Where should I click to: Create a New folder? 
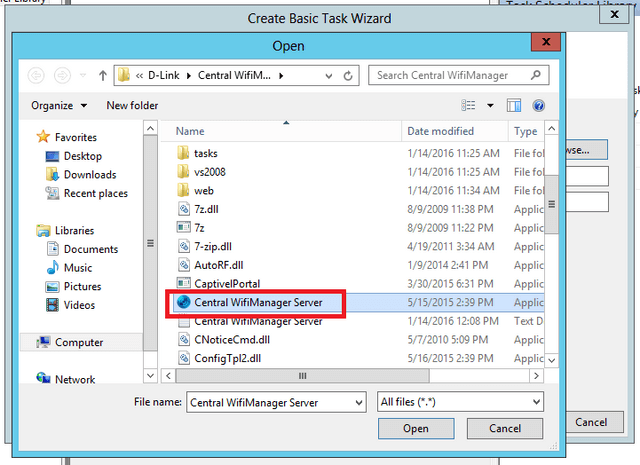tap(132, 105)
